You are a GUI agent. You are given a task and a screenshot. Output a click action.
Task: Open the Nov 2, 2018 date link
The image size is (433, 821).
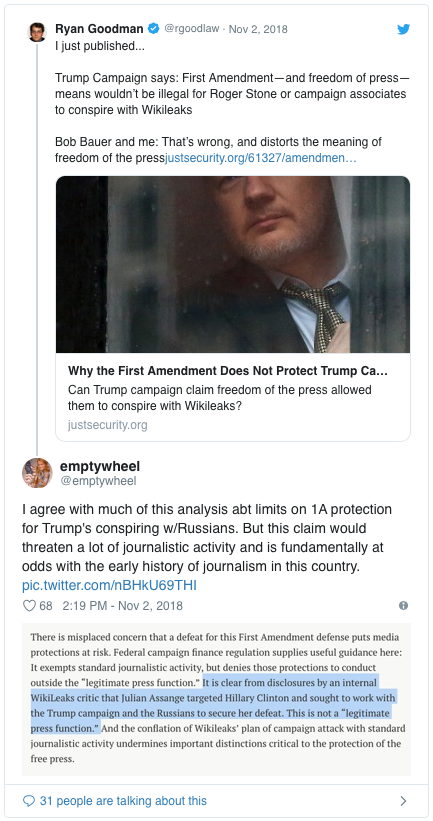point(258,29)
